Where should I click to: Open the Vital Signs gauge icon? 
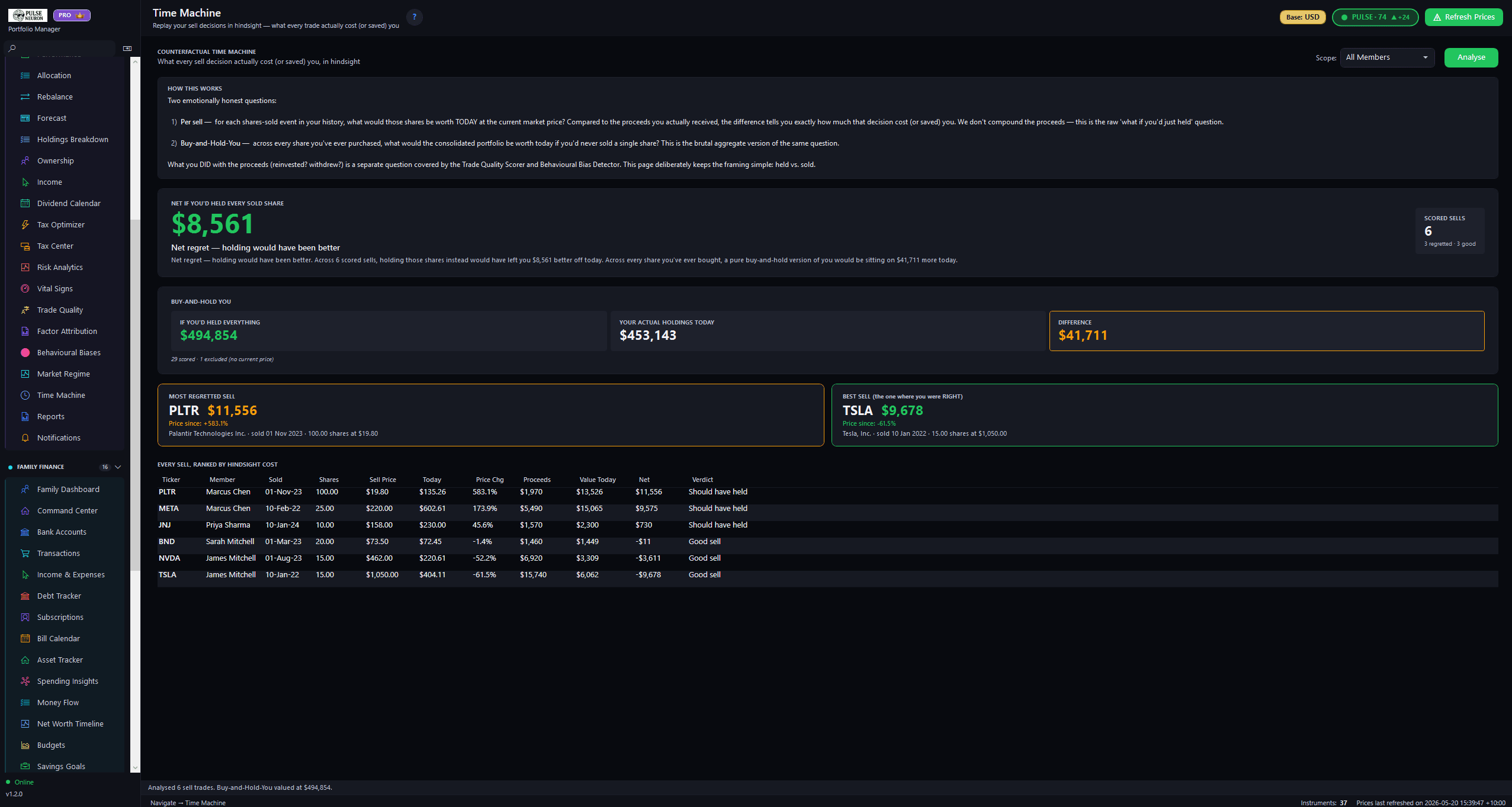(25, 289)
